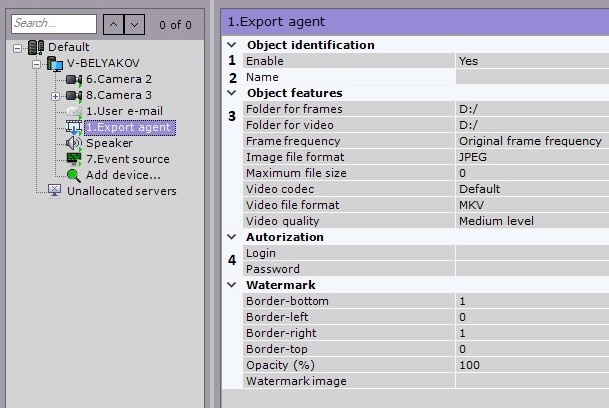Click the Add device magnifier icon
The image size is (609, 408).
point(74,175)
